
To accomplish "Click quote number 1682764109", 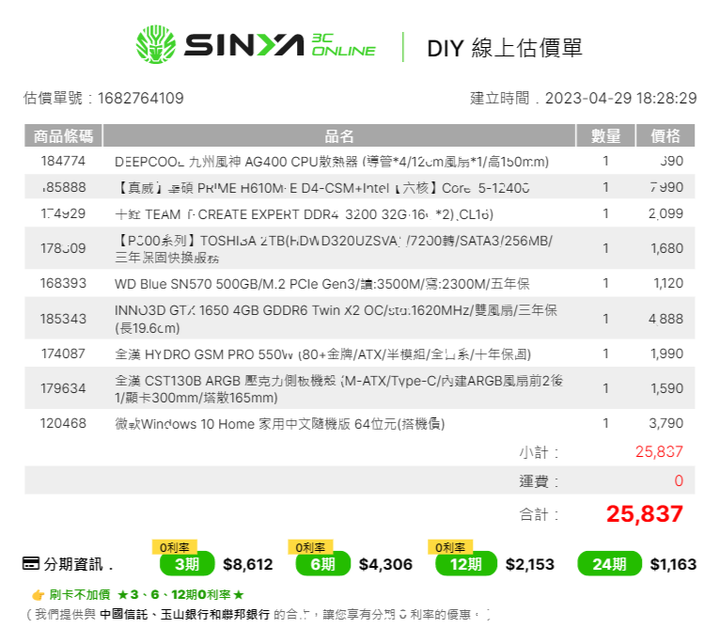I will click(x=141, y=98).
